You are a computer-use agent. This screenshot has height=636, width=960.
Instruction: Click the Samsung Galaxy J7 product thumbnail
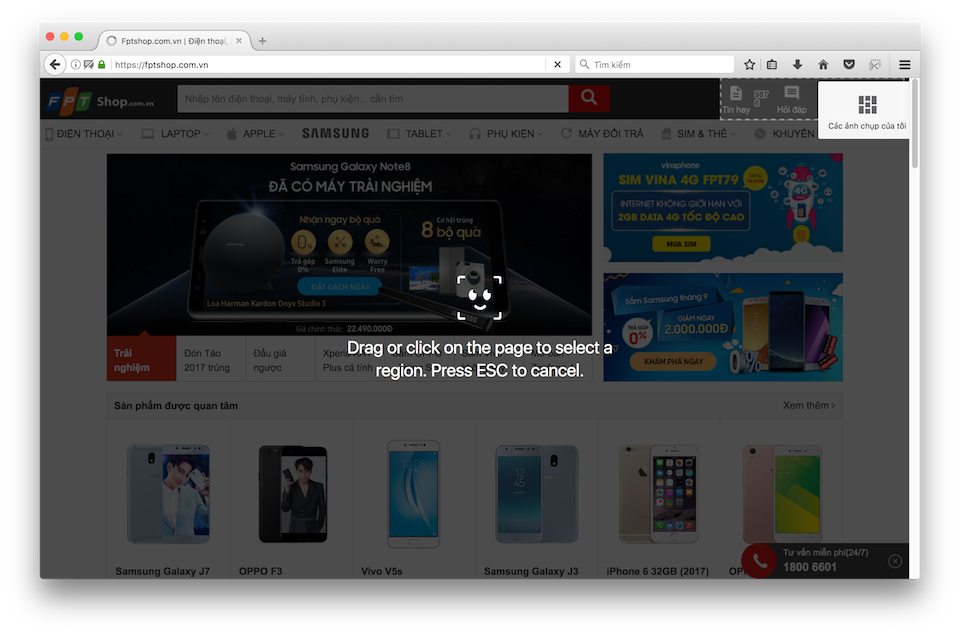(167, 493)
